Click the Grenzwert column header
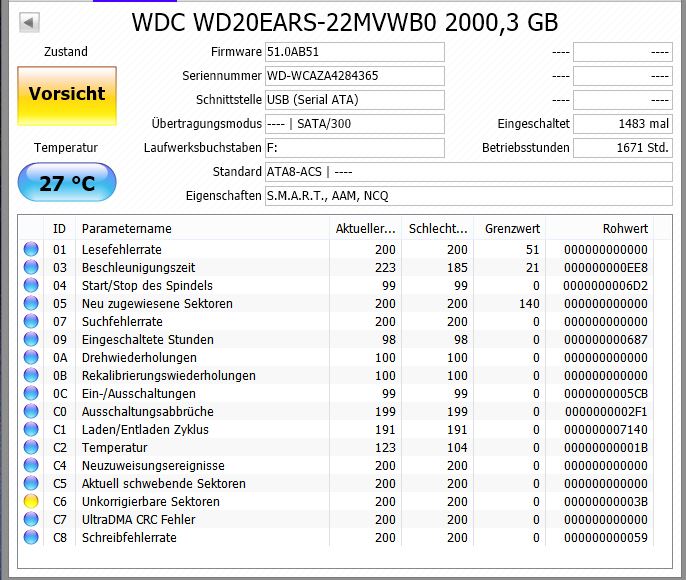 pyautogui.click(x=512, y=229)
